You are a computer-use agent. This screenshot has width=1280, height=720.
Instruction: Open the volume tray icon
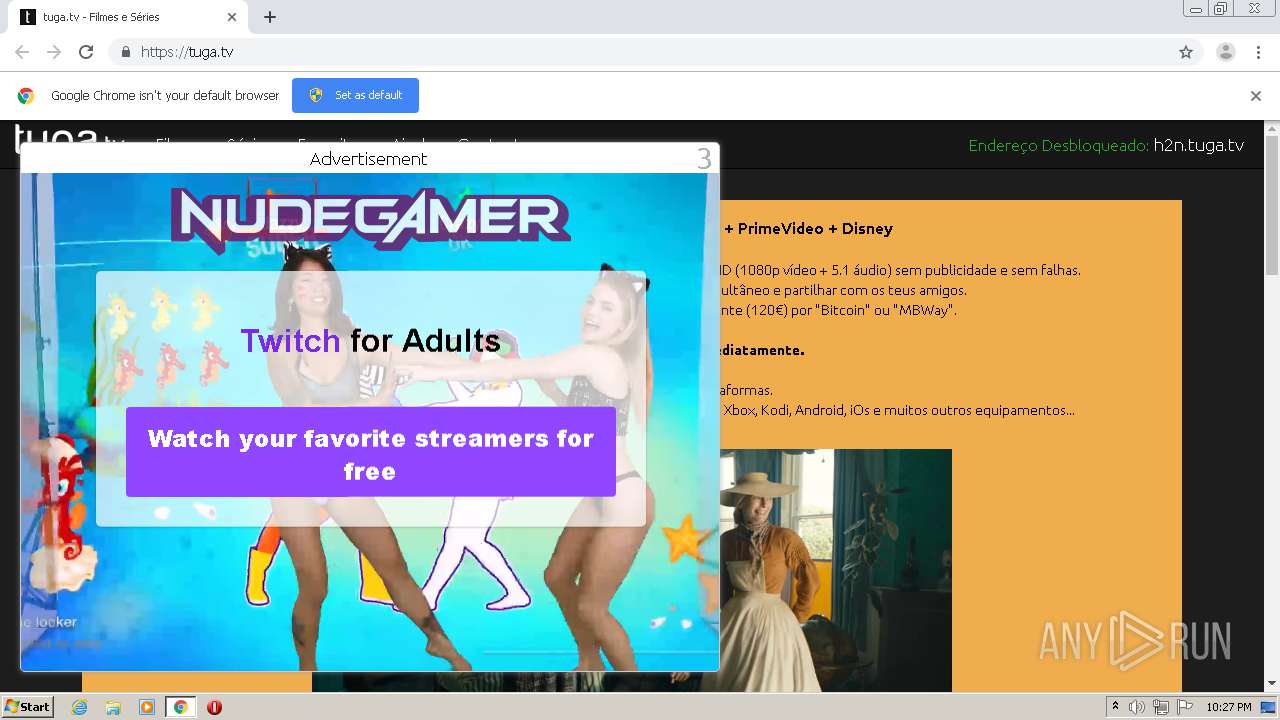tap(1137, 707)
